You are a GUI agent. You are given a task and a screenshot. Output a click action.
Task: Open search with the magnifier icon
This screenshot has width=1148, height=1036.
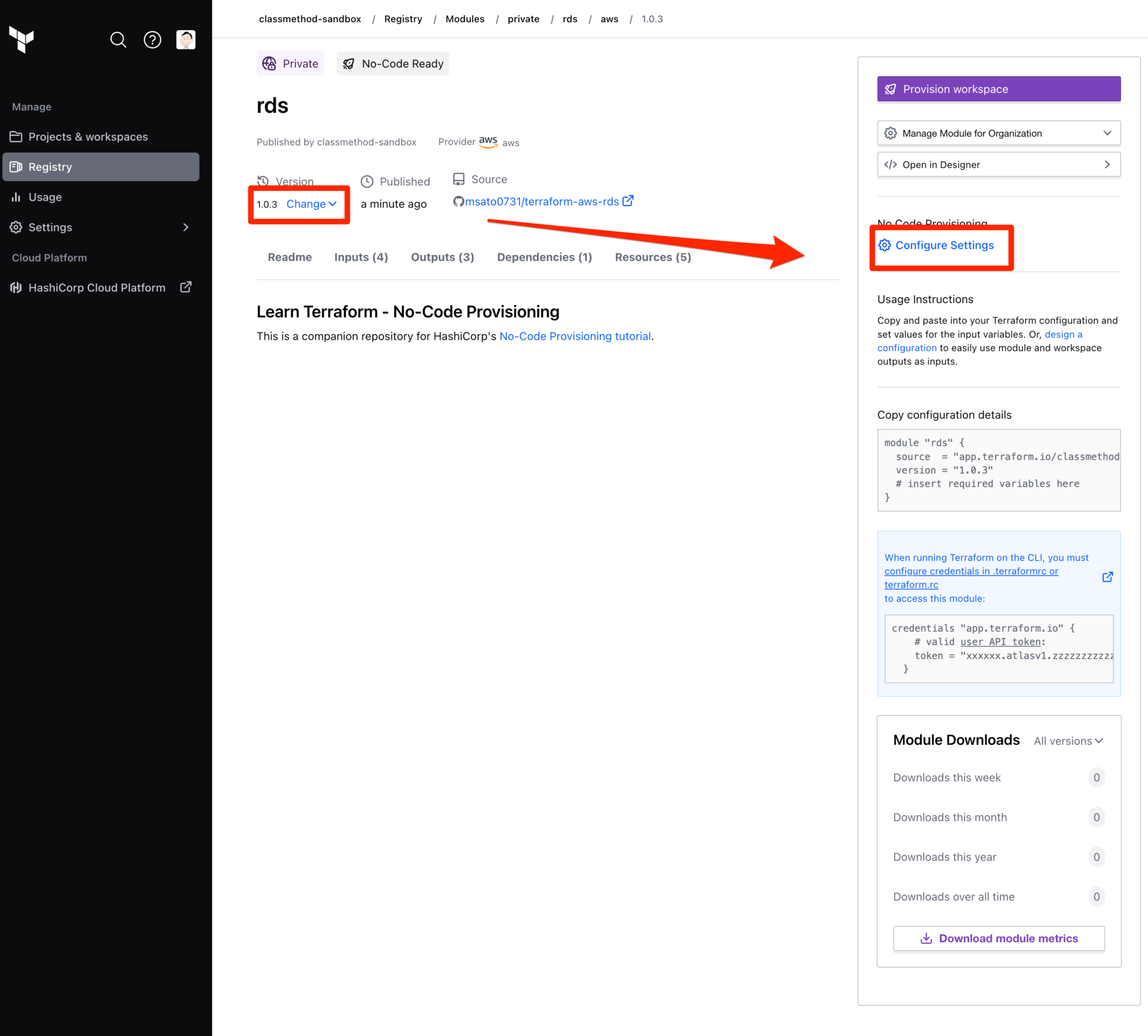click(118, 40)
